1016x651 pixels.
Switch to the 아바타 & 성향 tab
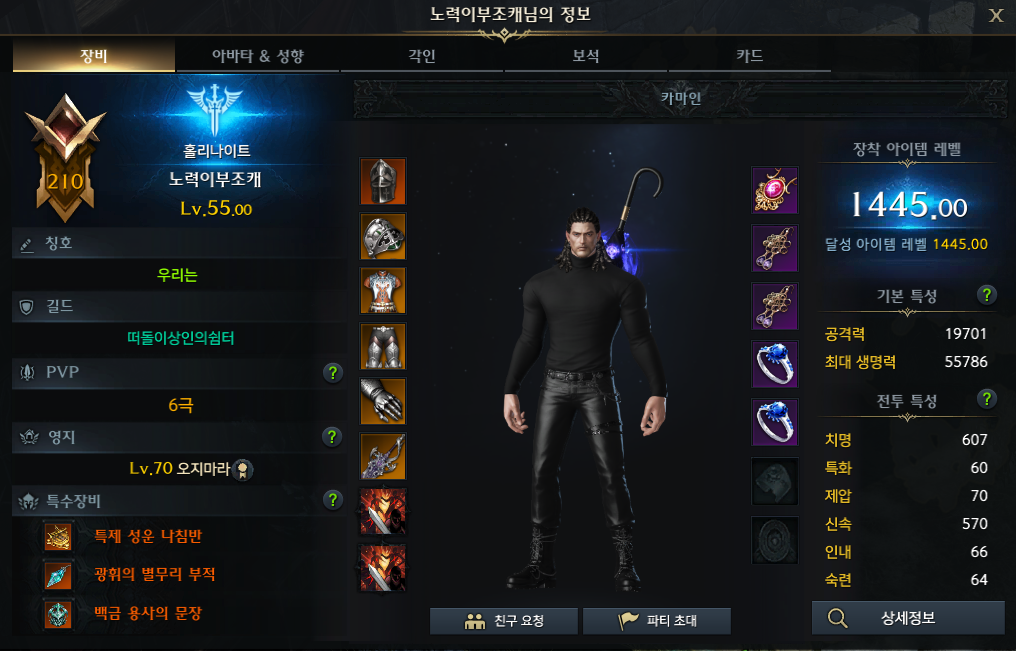(x=258, y=56)
